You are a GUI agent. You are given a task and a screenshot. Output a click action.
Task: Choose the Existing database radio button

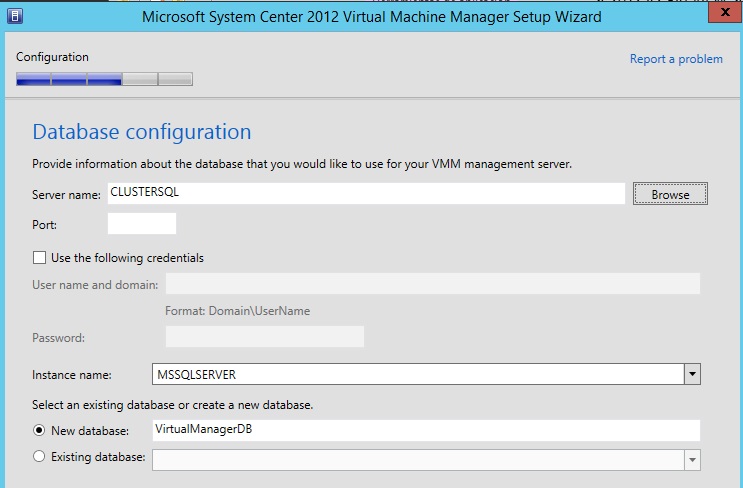40,458
